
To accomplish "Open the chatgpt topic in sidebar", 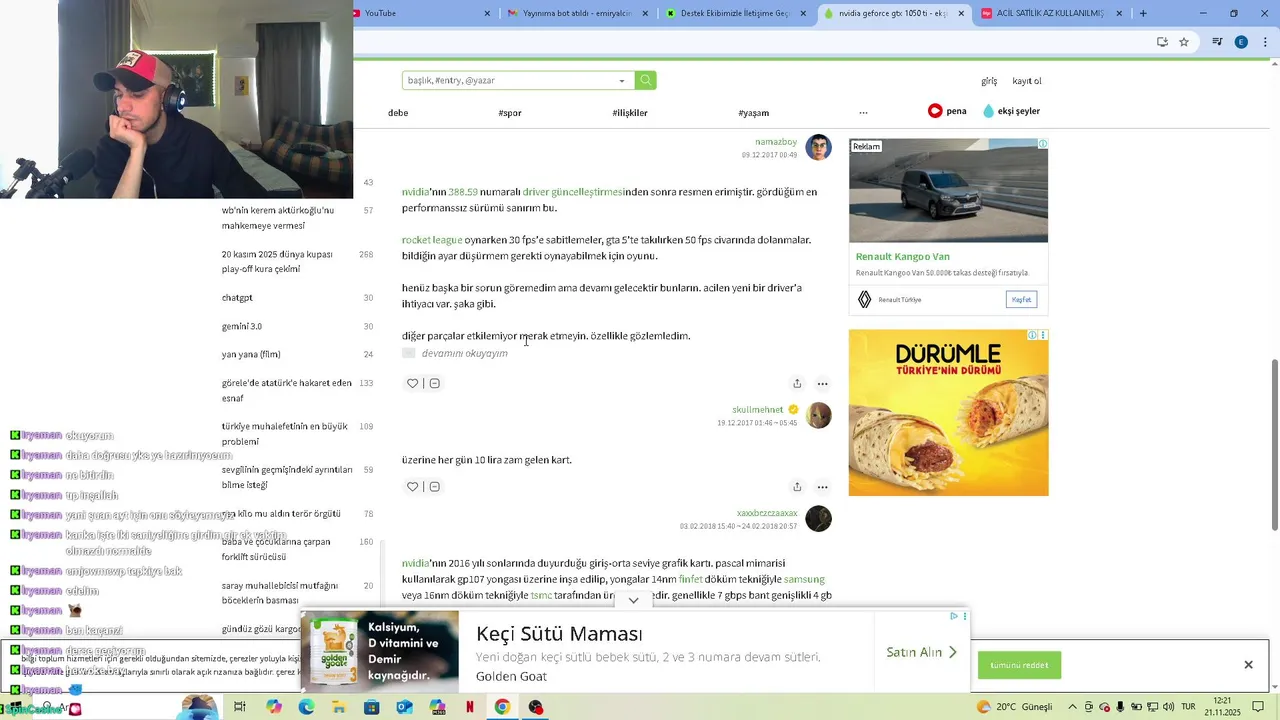I will 237,298.
